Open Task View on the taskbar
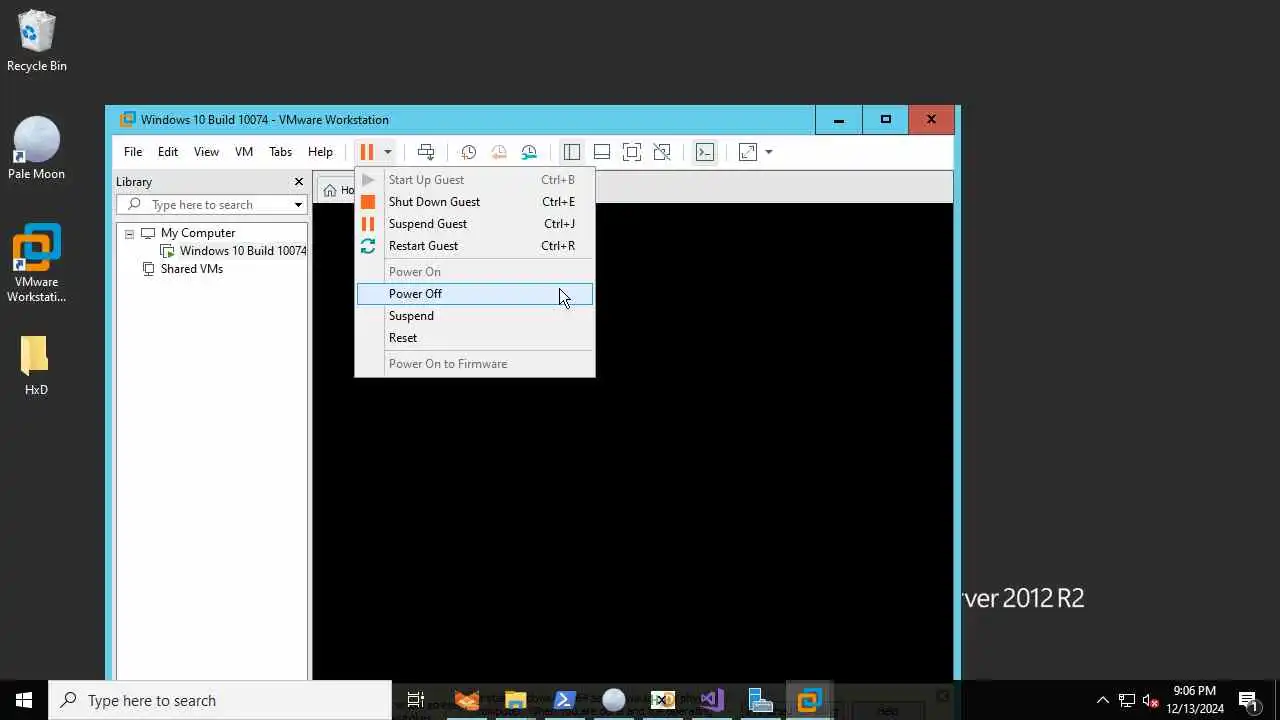The image size is (1280, 720). click(416, 700)
